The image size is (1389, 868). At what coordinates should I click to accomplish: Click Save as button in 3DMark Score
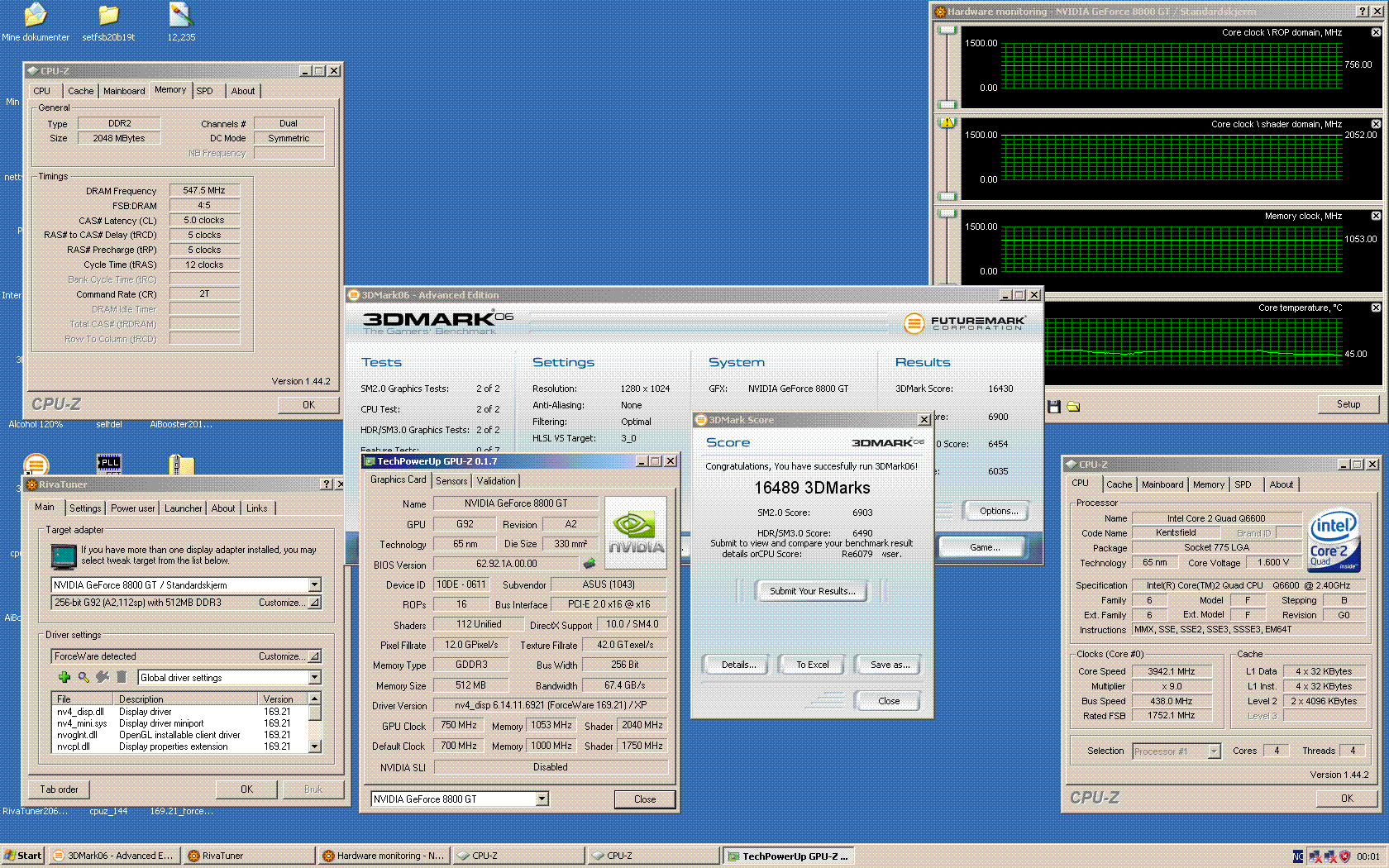pos(890,665)
